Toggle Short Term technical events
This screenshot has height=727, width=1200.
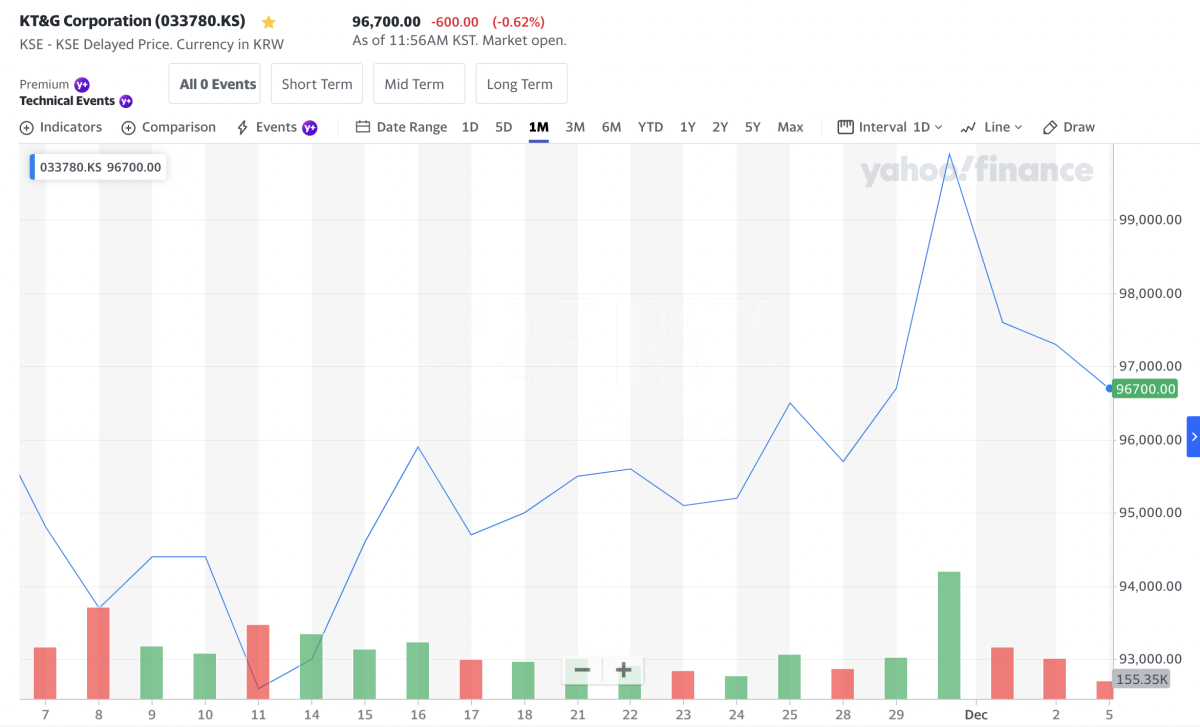pos(317,84)
